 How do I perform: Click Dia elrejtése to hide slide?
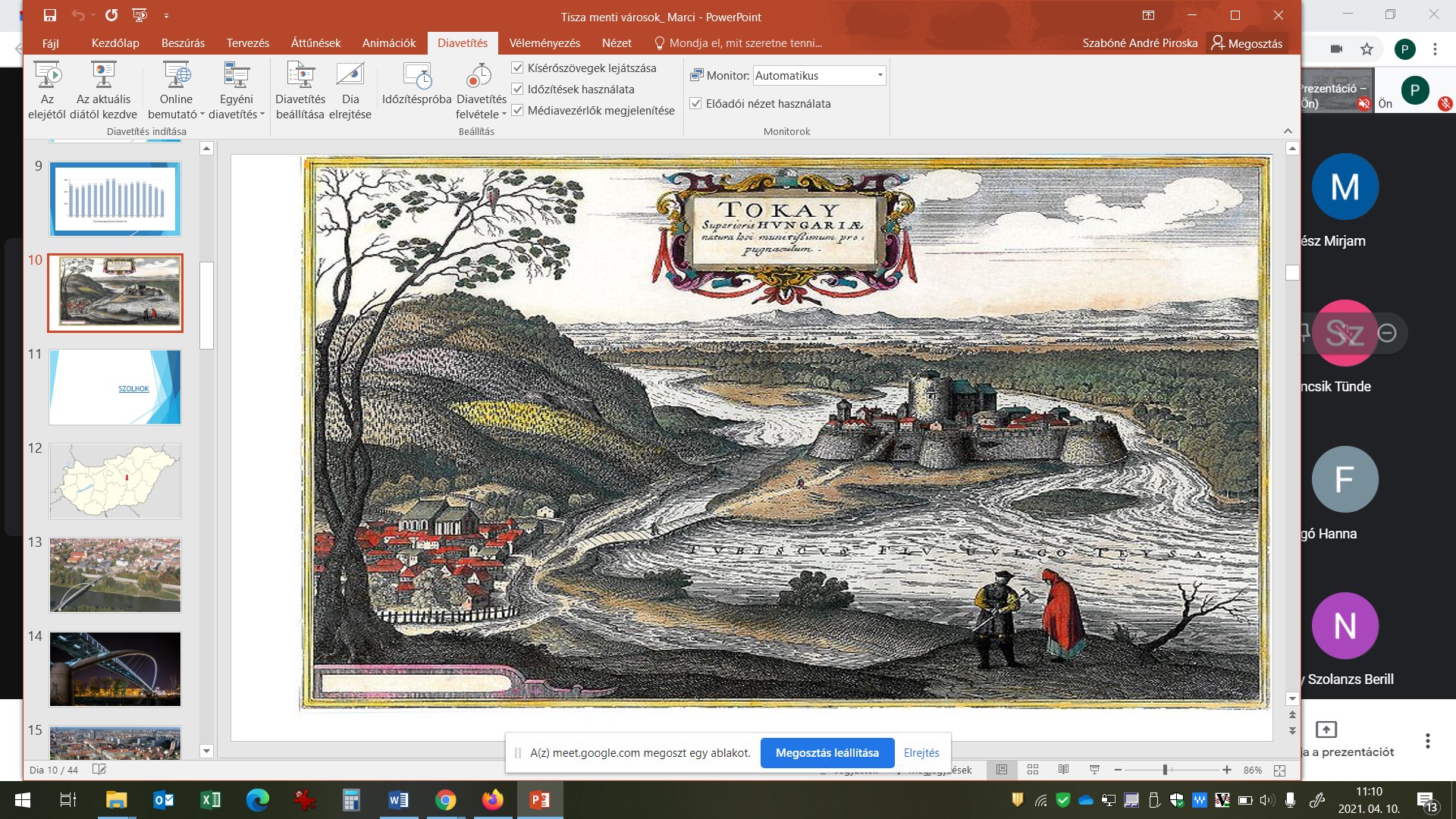click(350, 90)
